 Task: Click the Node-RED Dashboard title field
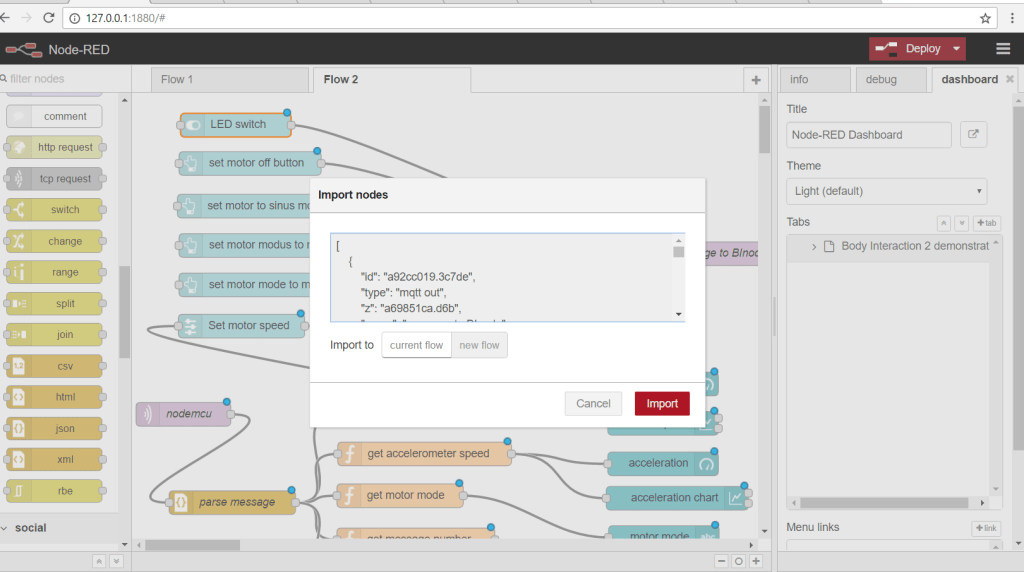coord(868,135)
